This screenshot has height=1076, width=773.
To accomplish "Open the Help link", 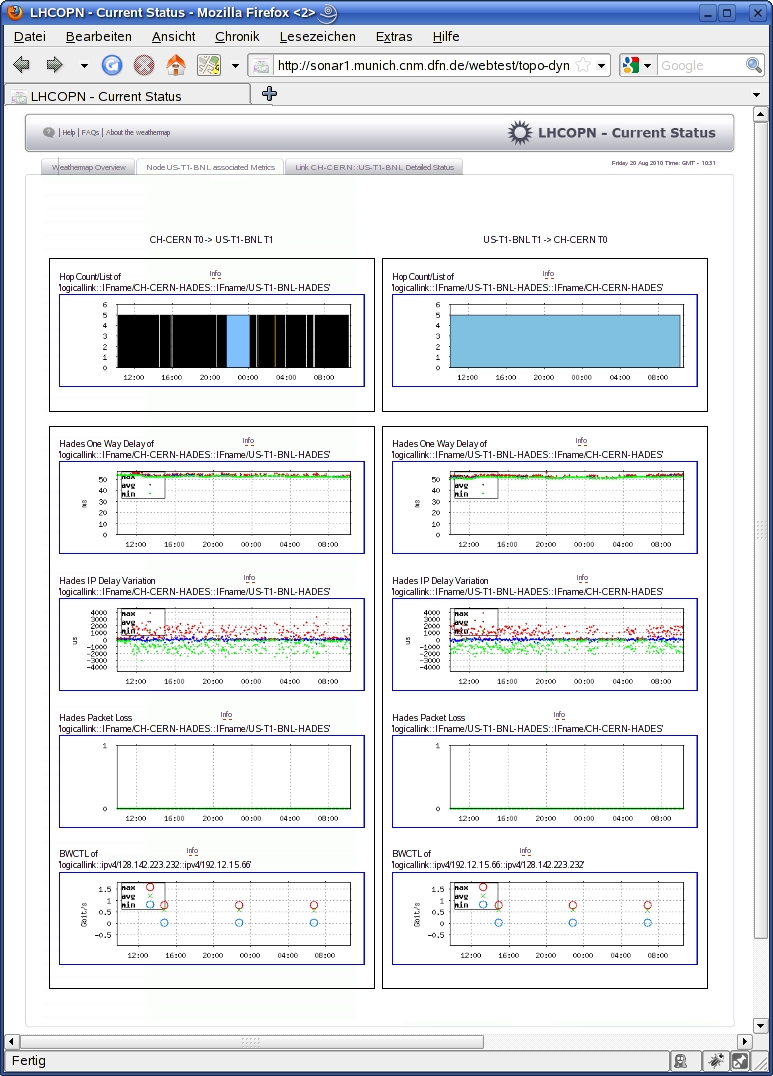I will [x=69, y=132].
